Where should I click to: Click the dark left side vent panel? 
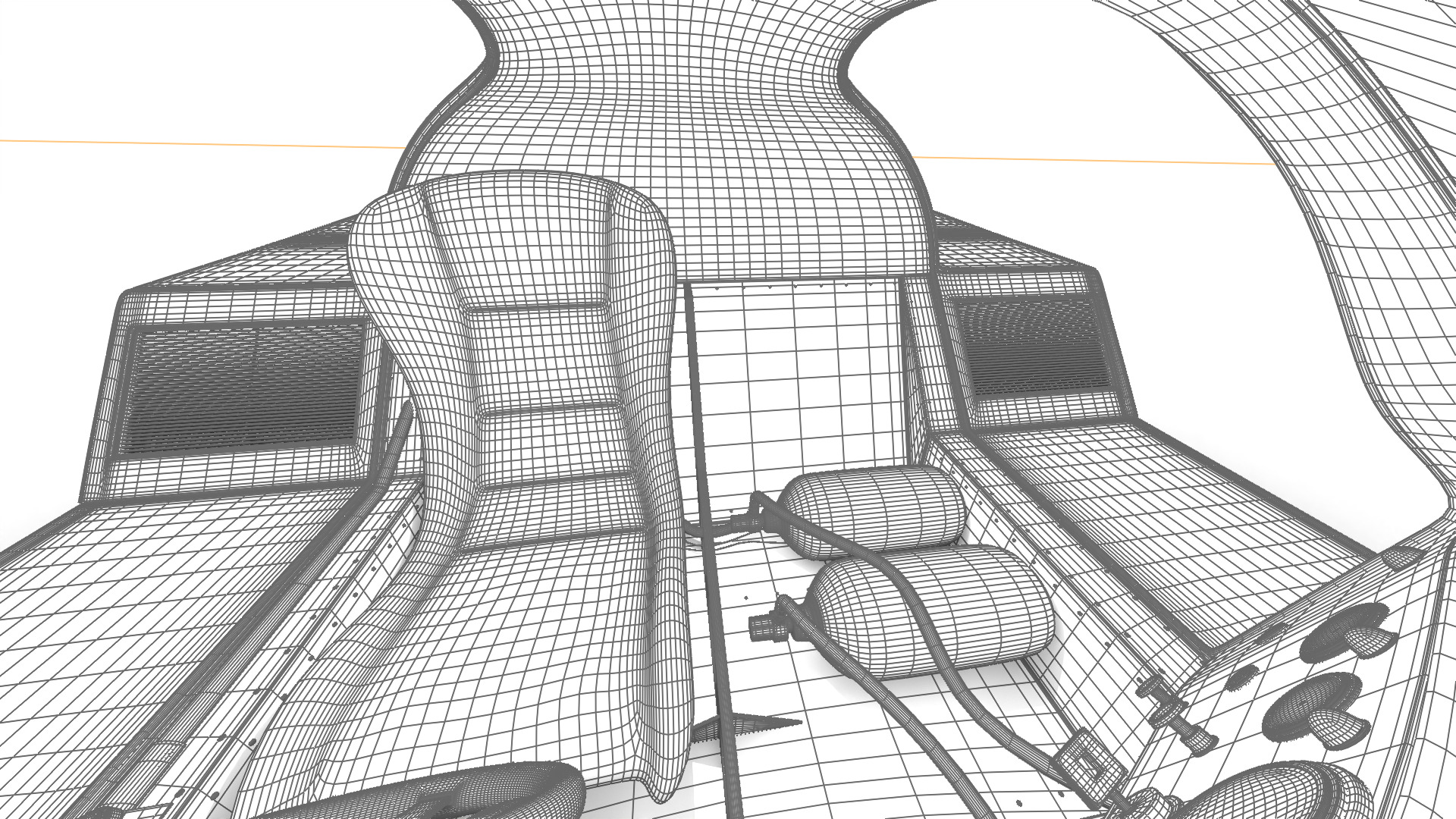(243, 387)
